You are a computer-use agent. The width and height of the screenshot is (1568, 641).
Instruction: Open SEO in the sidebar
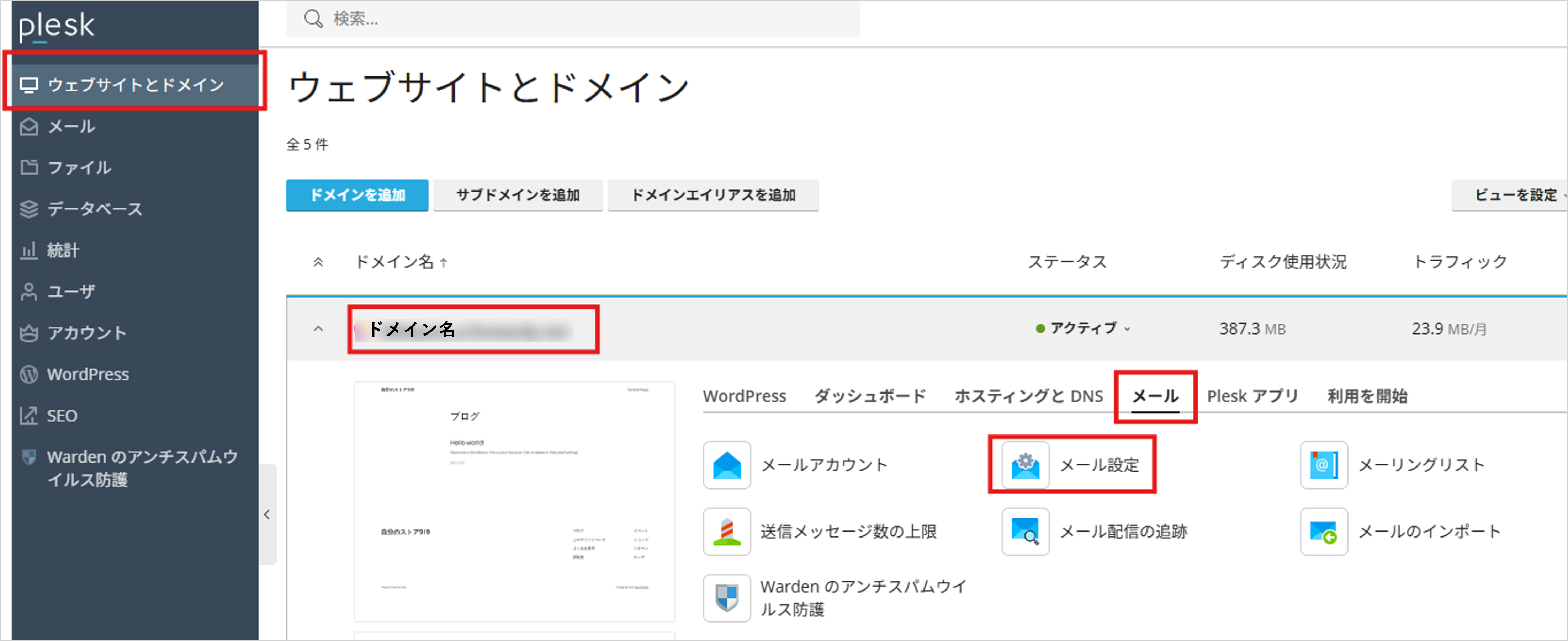(x=62, y=416)
